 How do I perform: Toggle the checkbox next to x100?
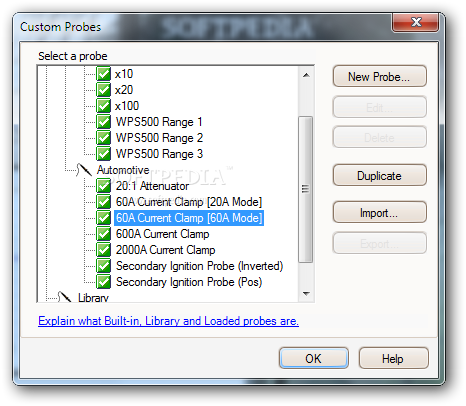(x=103, y=106)
